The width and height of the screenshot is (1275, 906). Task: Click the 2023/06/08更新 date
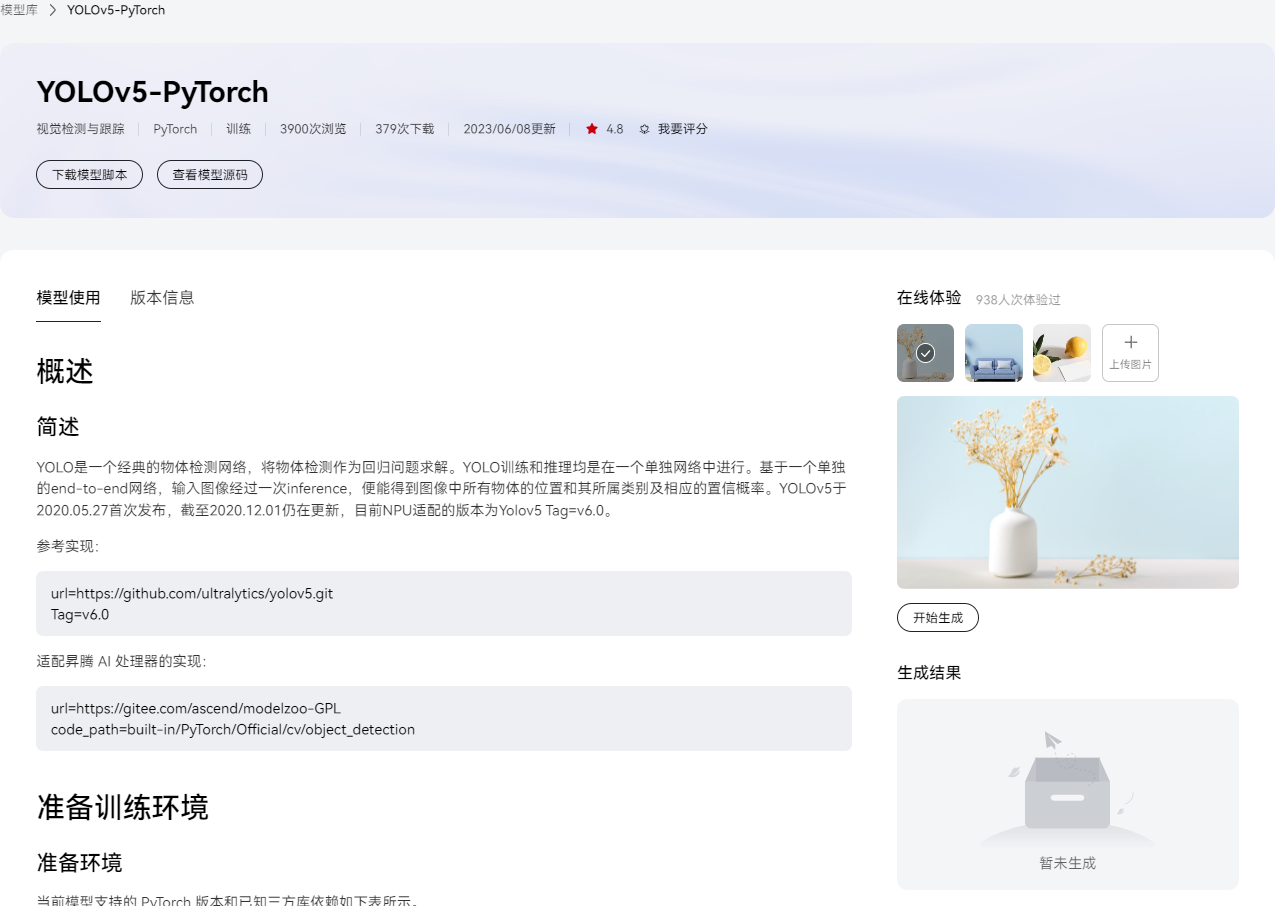[509, 129]
